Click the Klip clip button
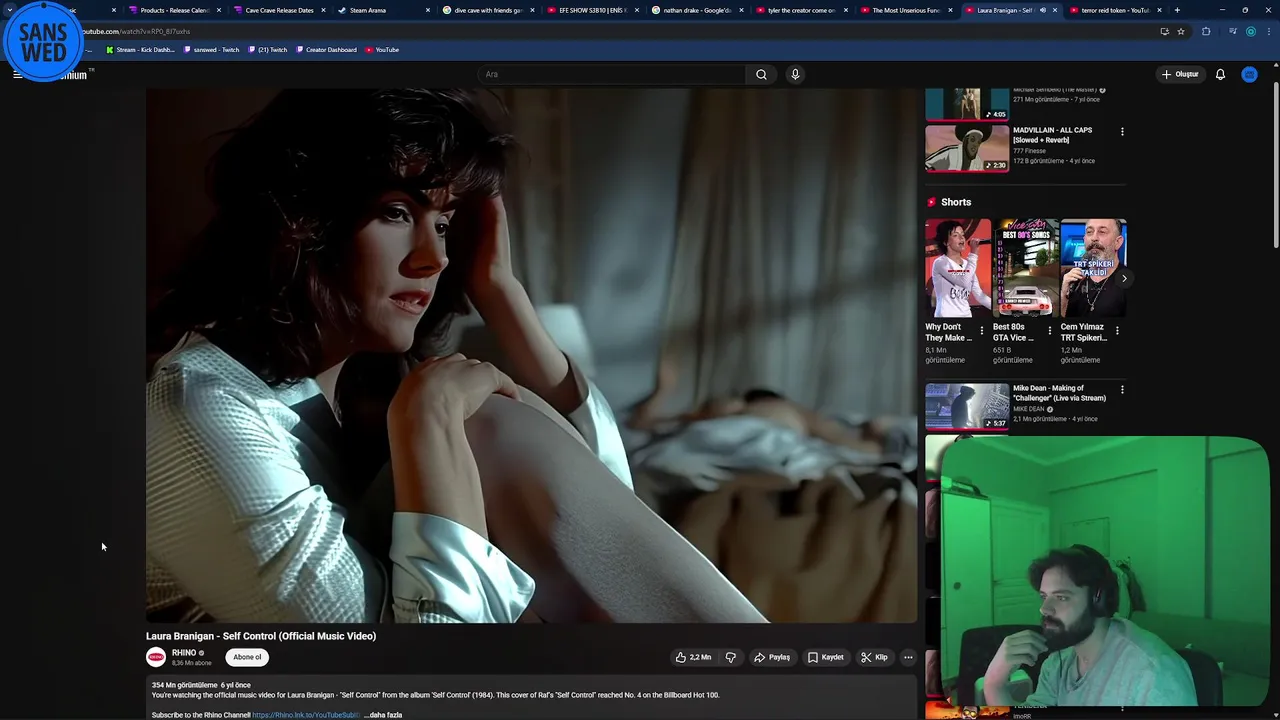This screenshot has height=720, width=1280. [874, 657]
